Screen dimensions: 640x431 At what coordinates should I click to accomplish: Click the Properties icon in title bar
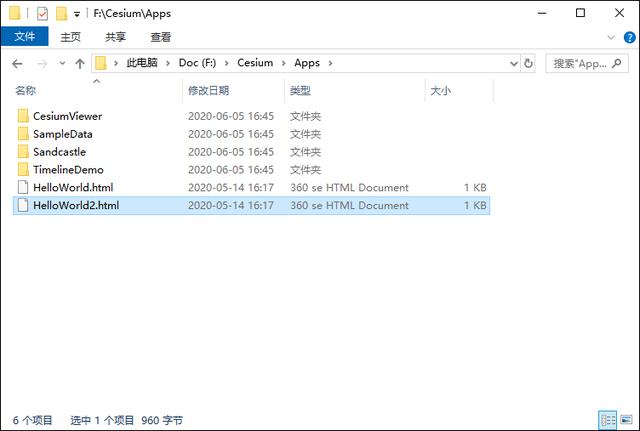pyautogui.click(x=42, y=13)
